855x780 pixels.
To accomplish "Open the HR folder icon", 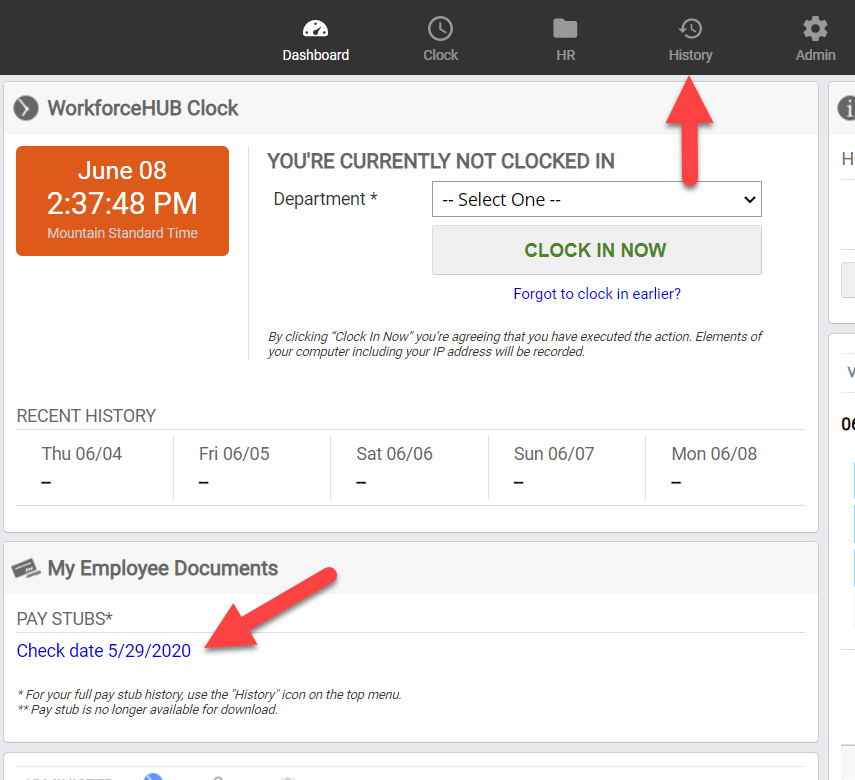I will [565, 29].
